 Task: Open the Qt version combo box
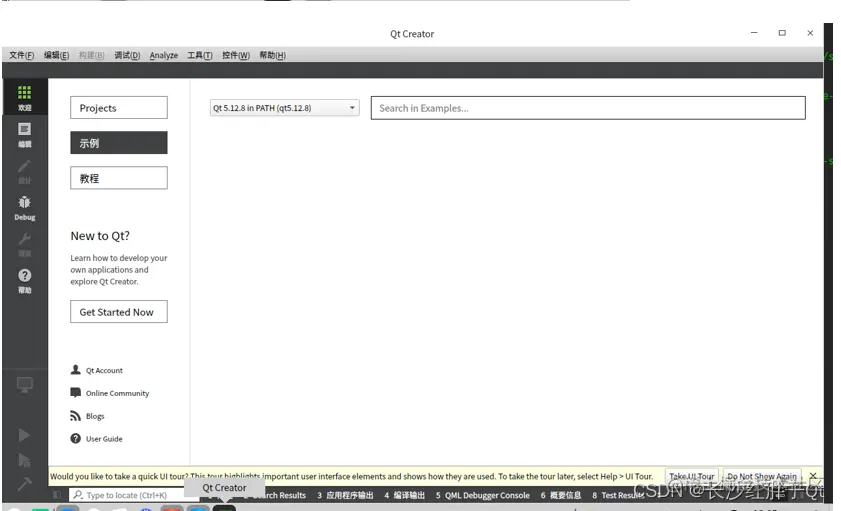284,108
